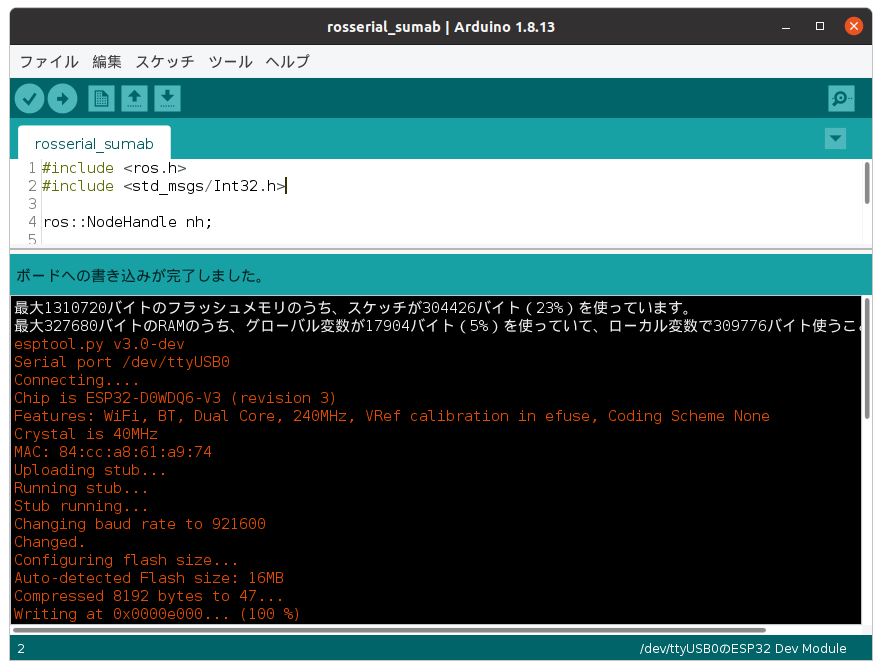882x670 pixels.
Task: Click 'Stub running...' console line
Action: point(81,506)
